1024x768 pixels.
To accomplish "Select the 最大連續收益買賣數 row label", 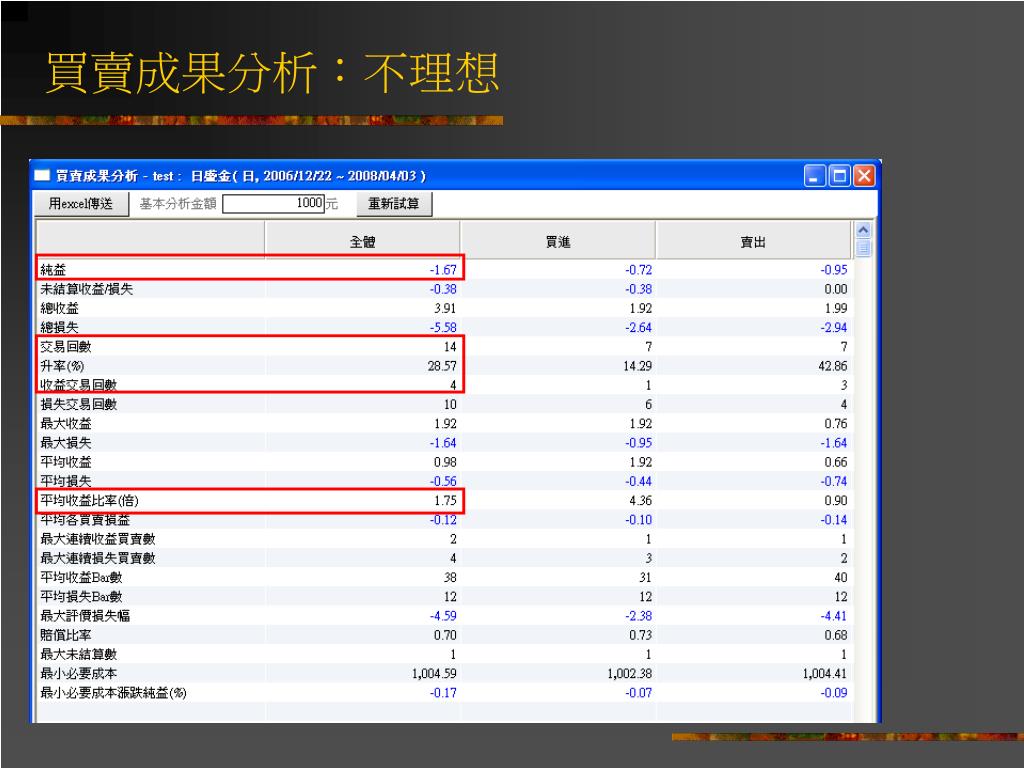I will coord(98,539).
